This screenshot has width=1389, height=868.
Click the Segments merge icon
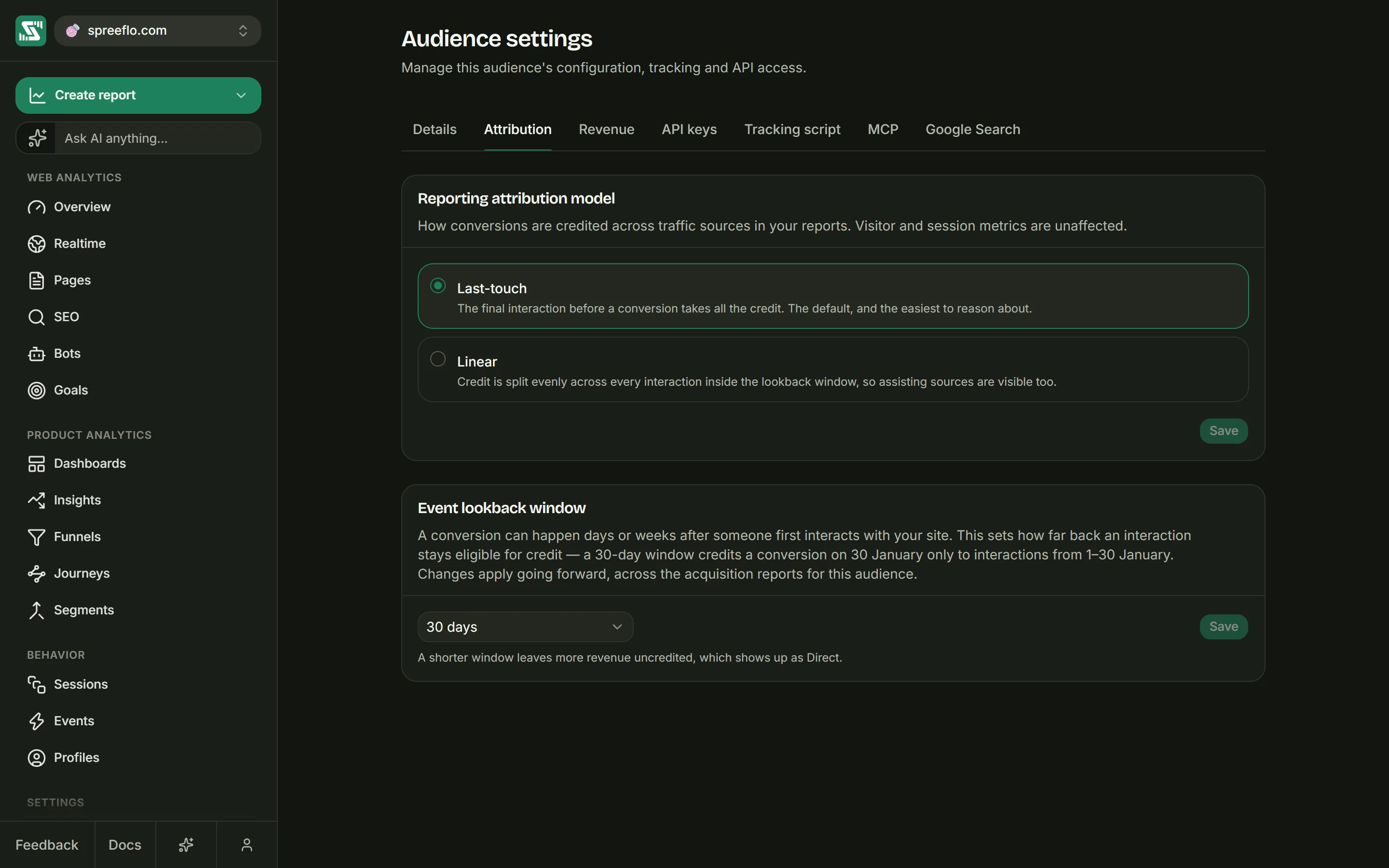[36, 610]
